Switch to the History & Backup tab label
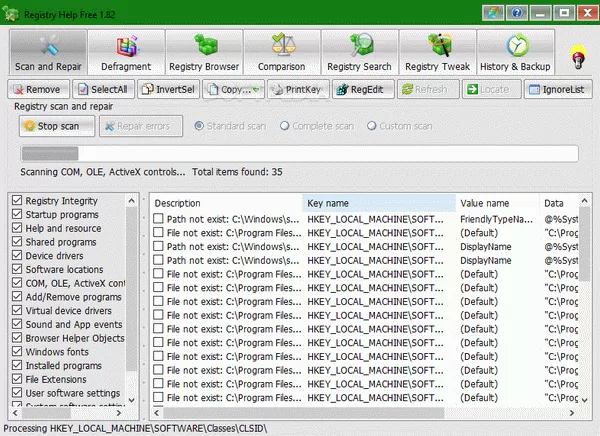Screen dimensions: 600x436 click(x=515, y=67)
